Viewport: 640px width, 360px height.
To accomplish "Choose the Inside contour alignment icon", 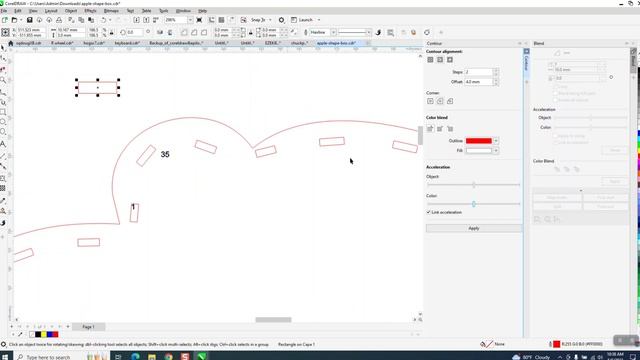I will coord(440,60).
